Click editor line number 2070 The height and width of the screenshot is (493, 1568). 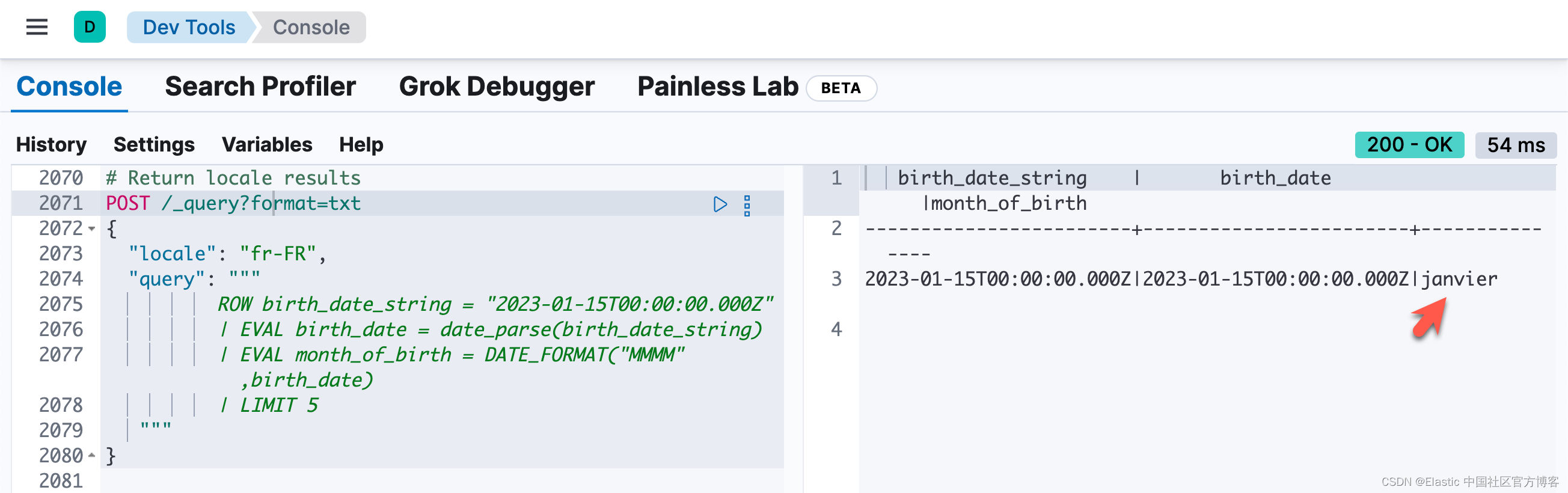(x=61, y=178)
